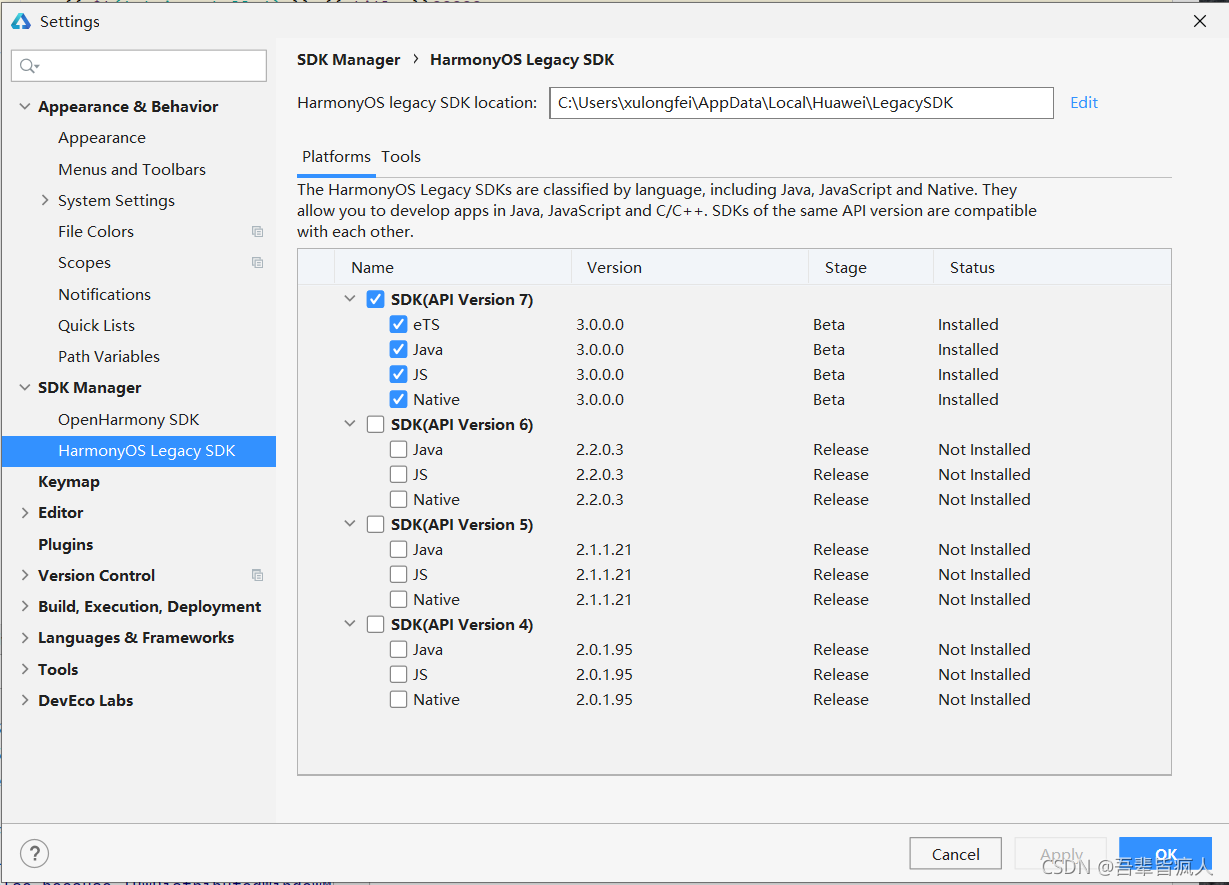Click the Status column header
This screenshot has height=885, width=1229.
tap(1053, 268)
